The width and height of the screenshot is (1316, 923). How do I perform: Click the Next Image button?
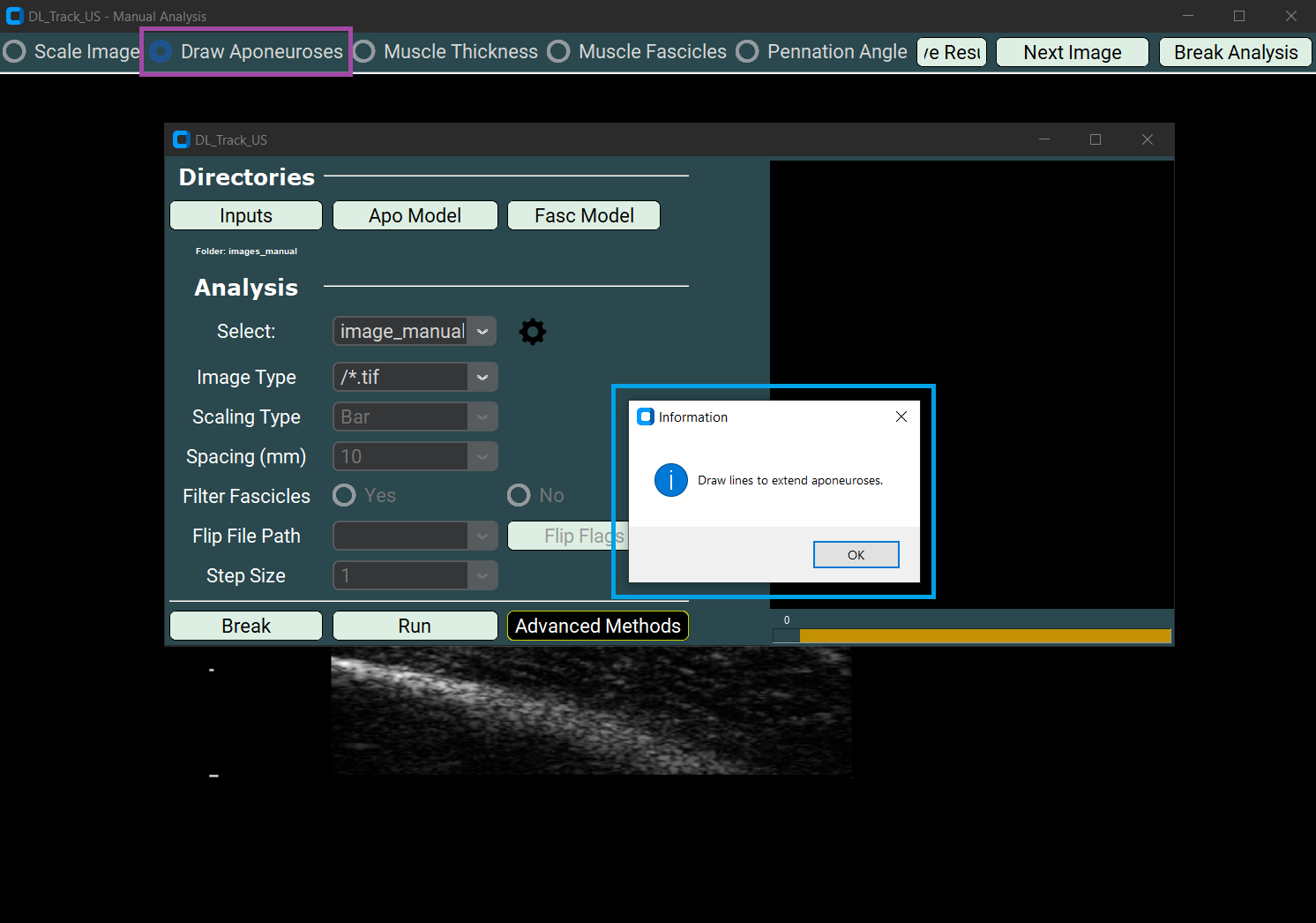click(1072, 52)
